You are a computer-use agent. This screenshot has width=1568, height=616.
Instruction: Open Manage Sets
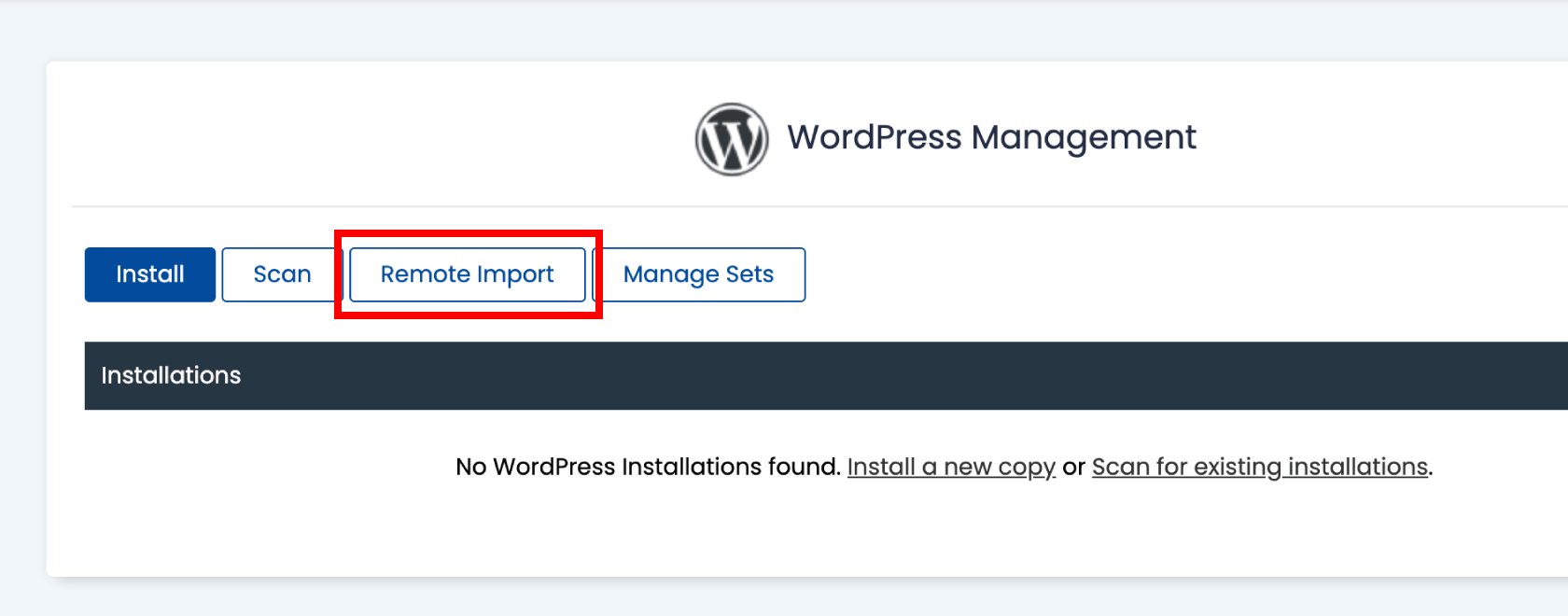(x=699, y=274)
